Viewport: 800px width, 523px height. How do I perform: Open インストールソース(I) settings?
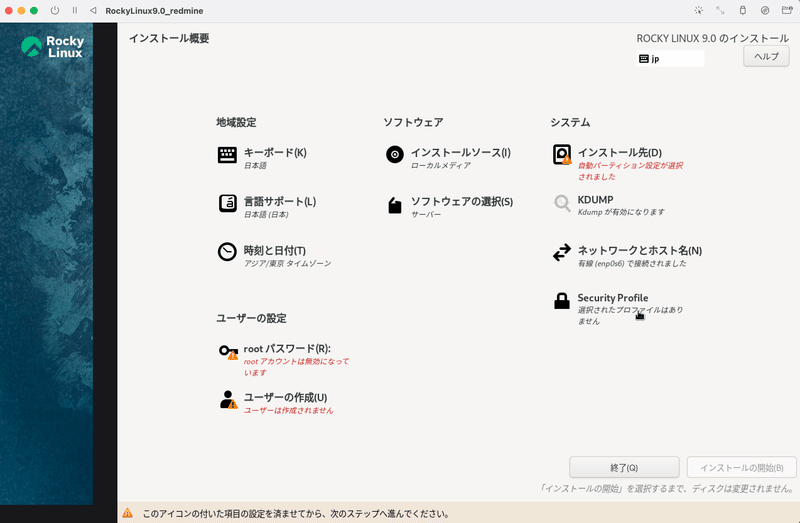coord(461,153)
